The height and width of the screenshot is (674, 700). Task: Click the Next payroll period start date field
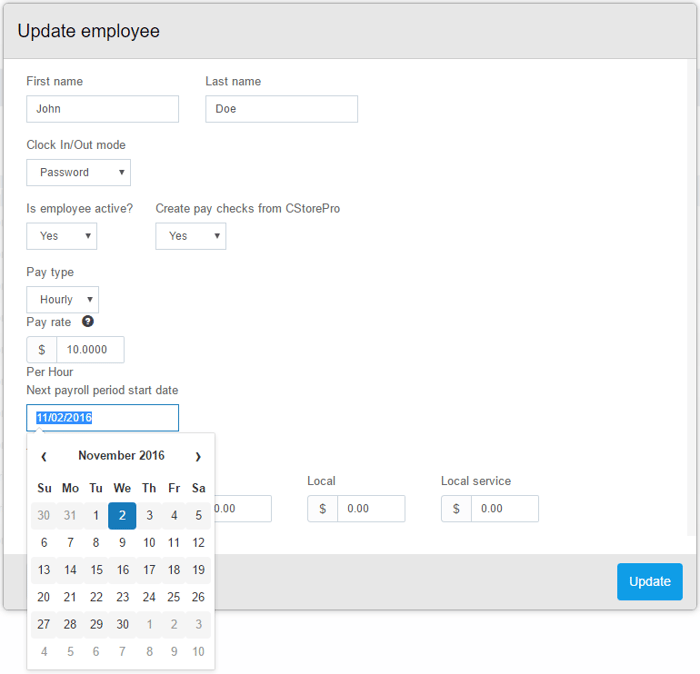coord(102,418)
